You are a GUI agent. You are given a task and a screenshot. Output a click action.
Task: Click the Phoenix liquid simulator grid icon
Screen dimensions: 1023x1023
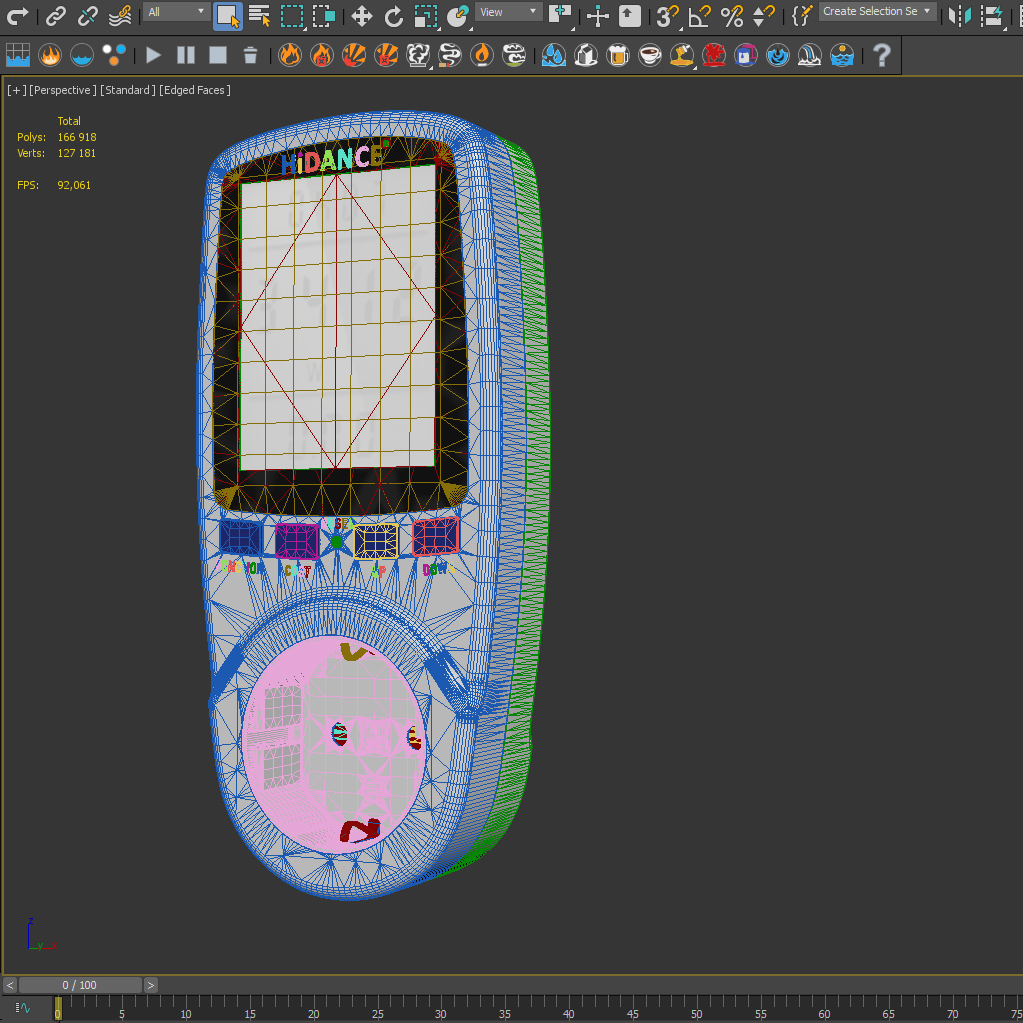click(18, 55)
